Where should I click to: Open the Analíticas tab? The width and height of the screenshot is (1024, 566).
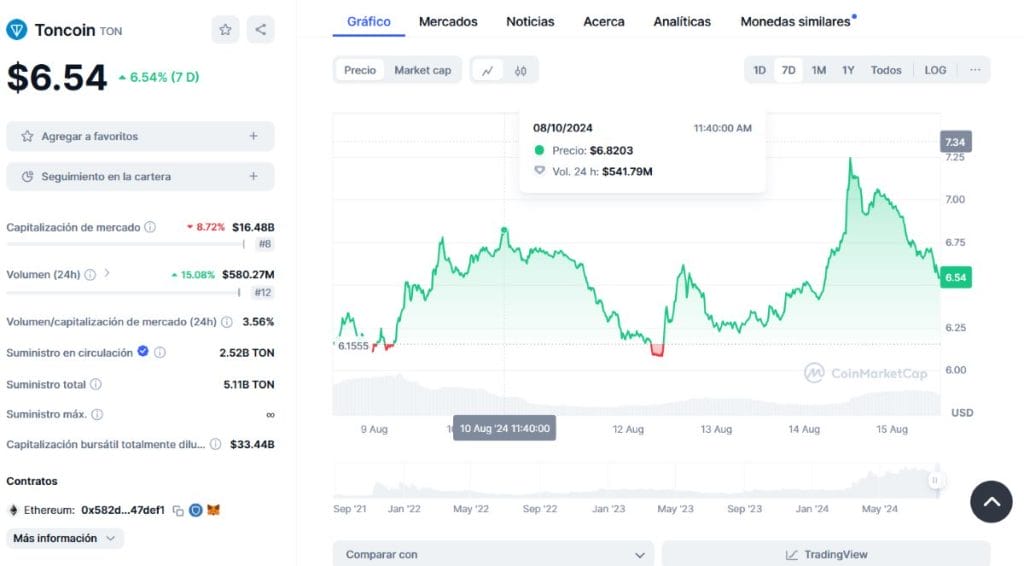coord(682,22)
